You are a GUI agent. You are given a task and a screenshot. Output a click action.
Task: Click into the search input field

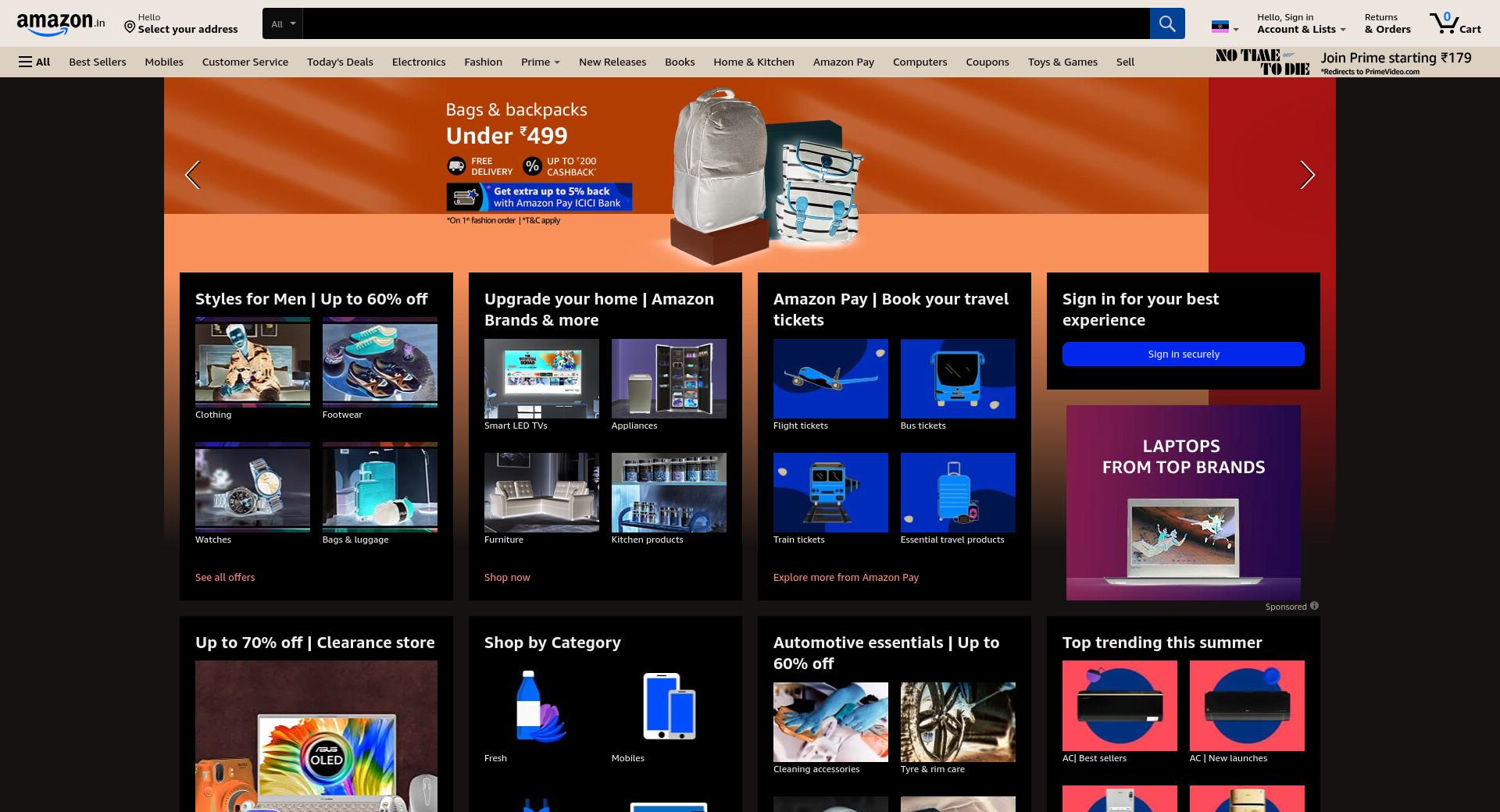click(x=726, y=23)
